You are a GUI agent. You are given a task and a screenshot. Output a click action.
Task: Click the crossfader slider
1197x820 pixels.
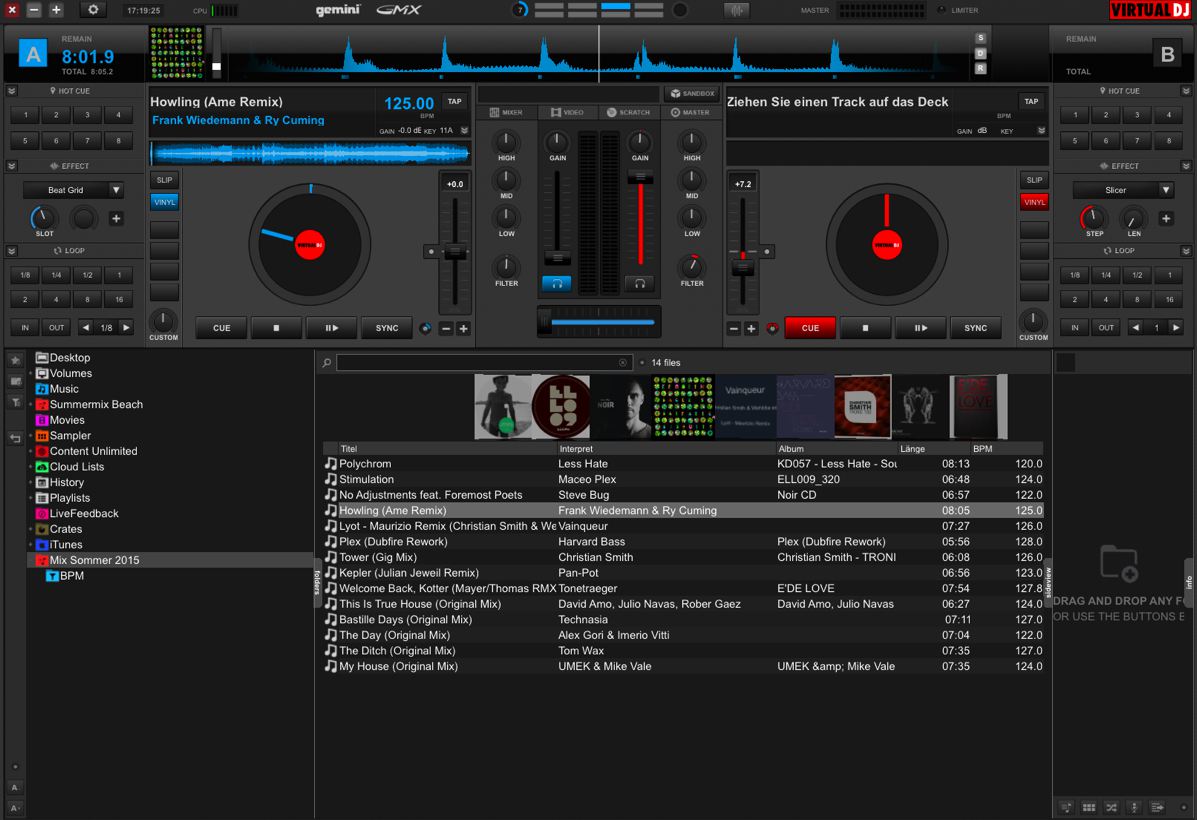point(546,322)
